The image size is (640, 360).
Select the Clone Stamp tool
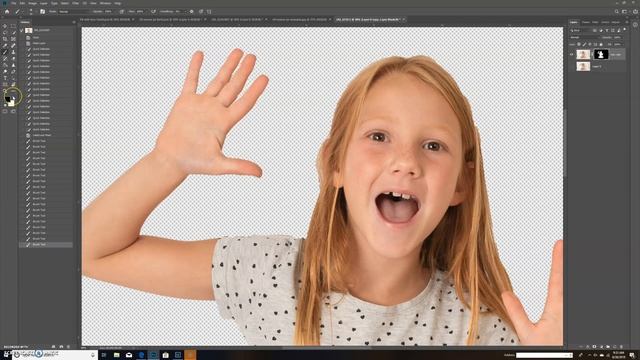pos(13,52)
